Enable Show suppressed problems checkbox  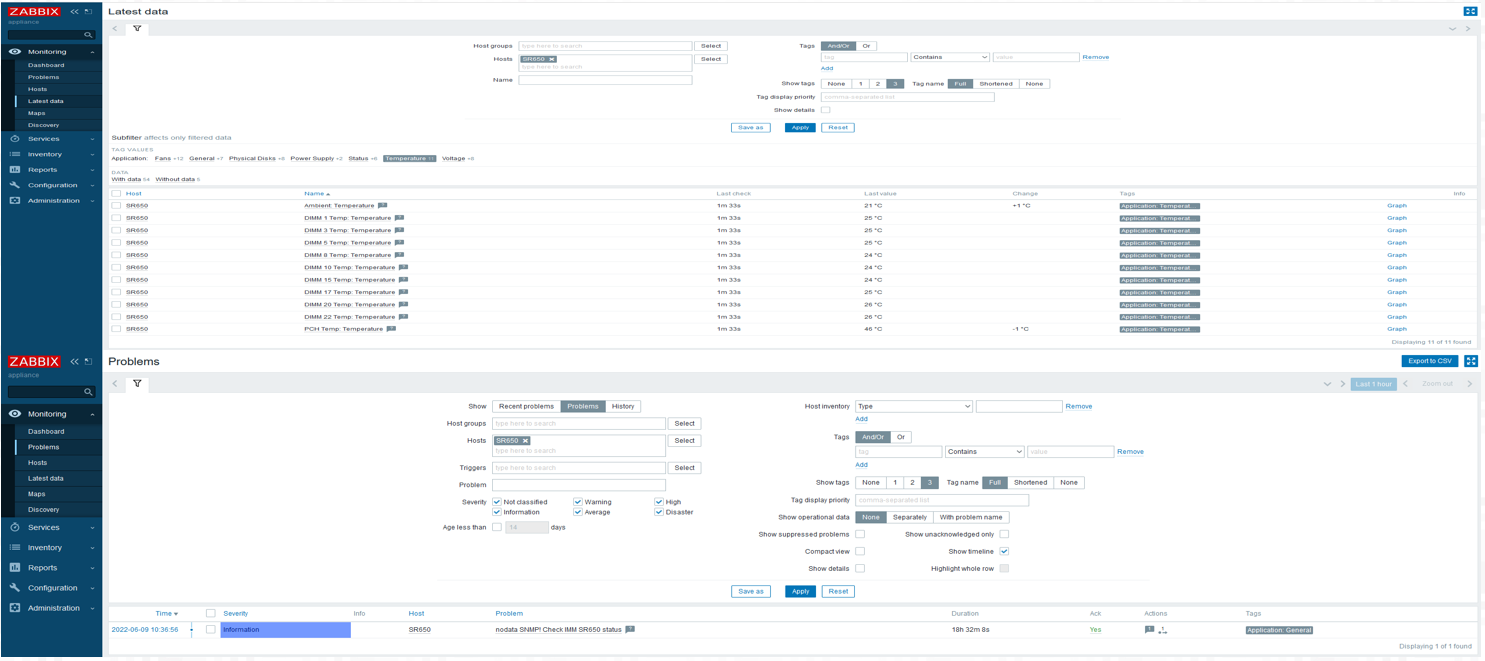[860, 534]
